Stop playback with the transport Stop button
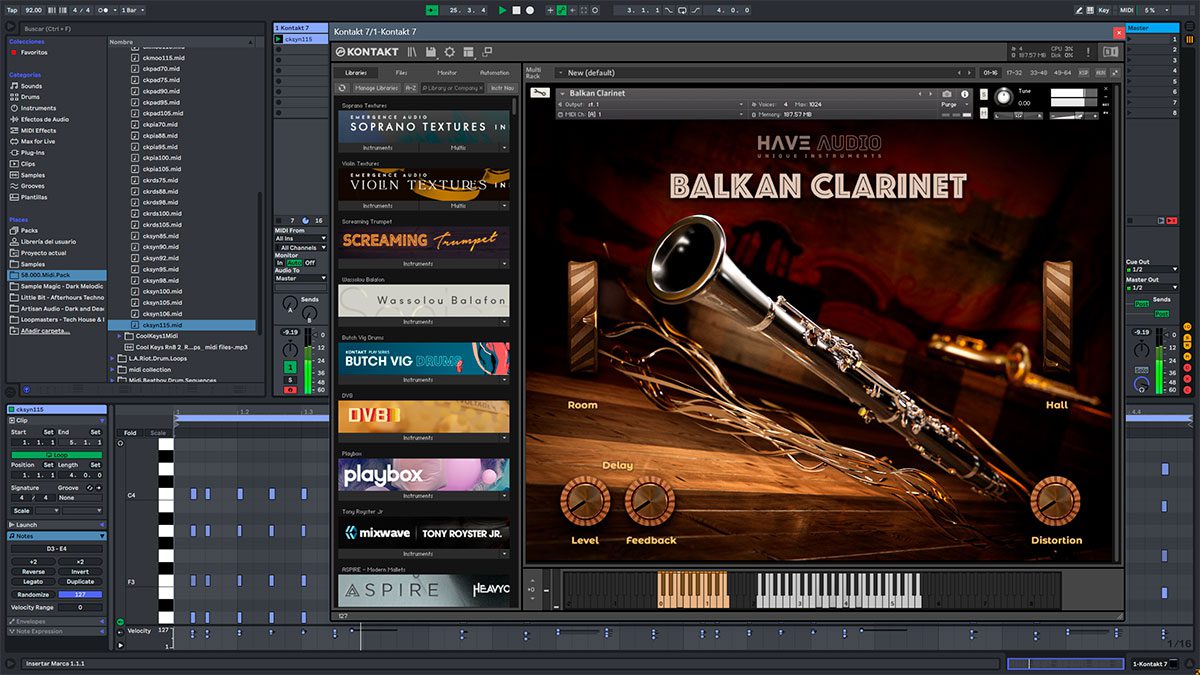This screenshot has height=675, width=1200. click(516, 10)
